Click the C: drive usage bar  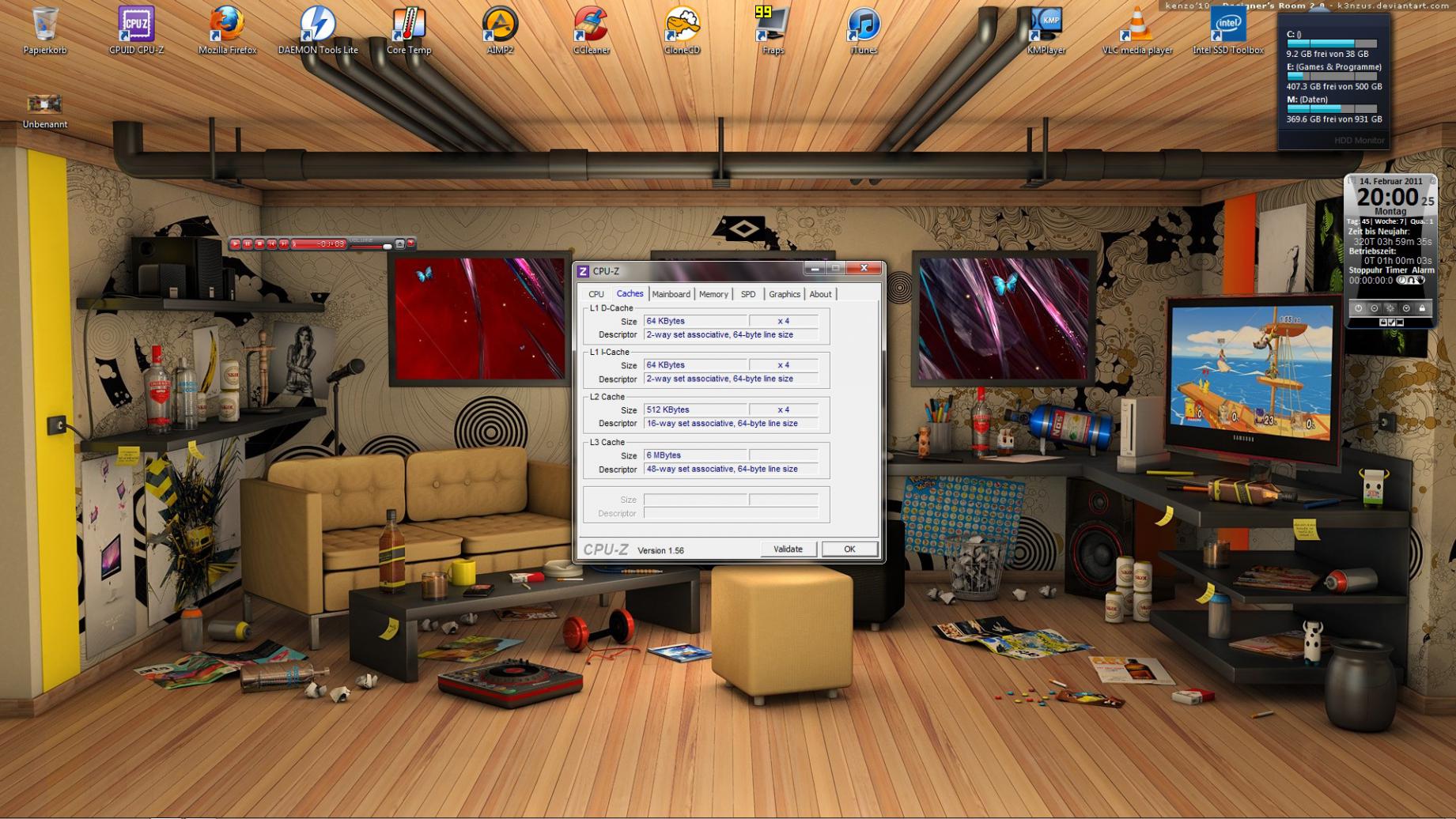[1332, 43]
